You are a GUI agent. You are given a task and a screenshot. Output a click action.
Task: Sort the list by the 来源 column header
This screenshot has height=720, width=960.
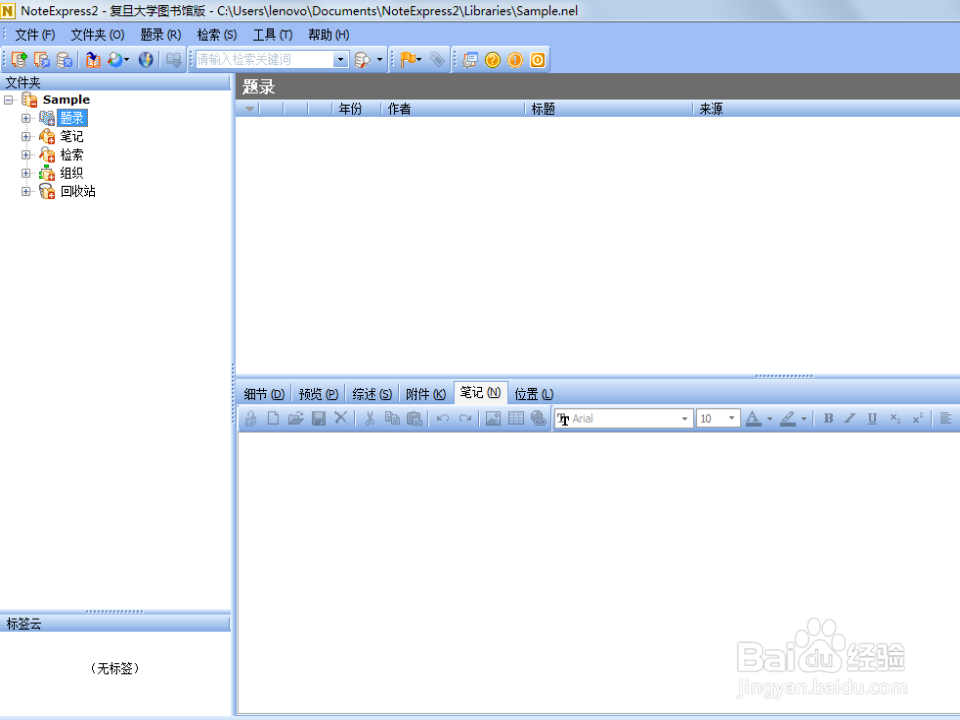pos(827,108)
